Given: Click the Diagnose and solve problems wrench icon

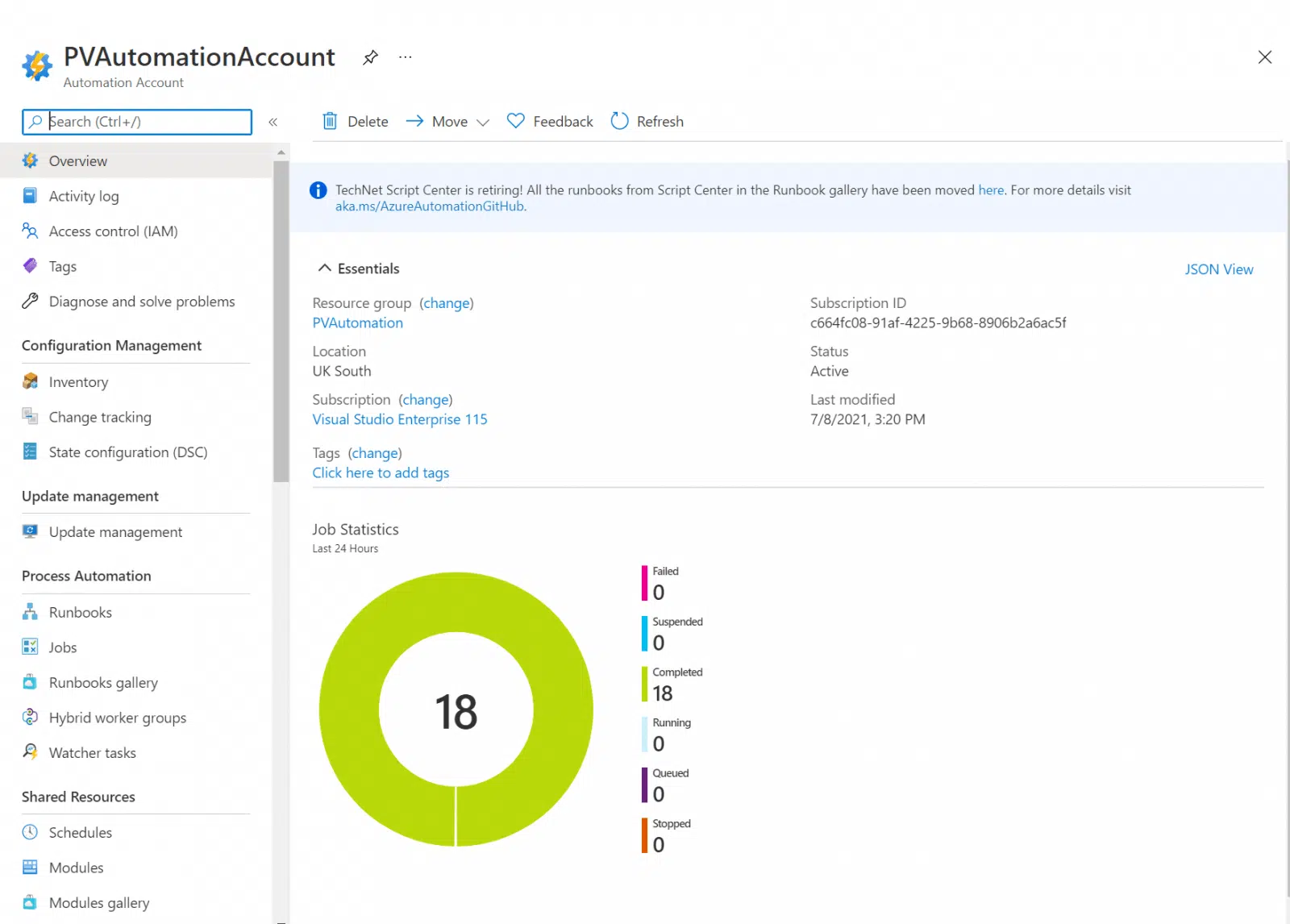Looking at the screenshot, I should [30, 302].
